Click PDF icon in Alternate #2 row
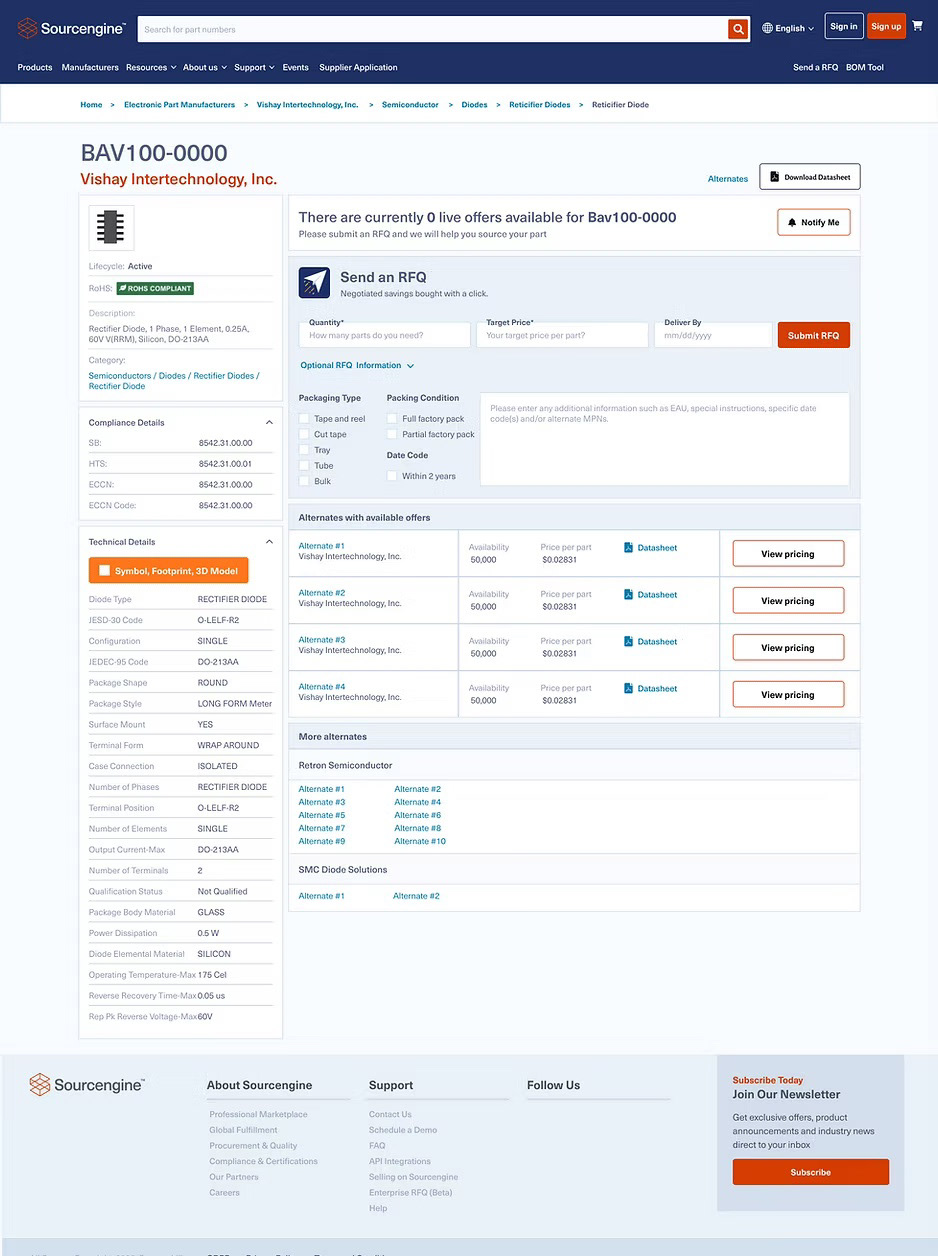Image resolution: width=938 pixels, height=1256 pixels. click(x=629, y=594)
